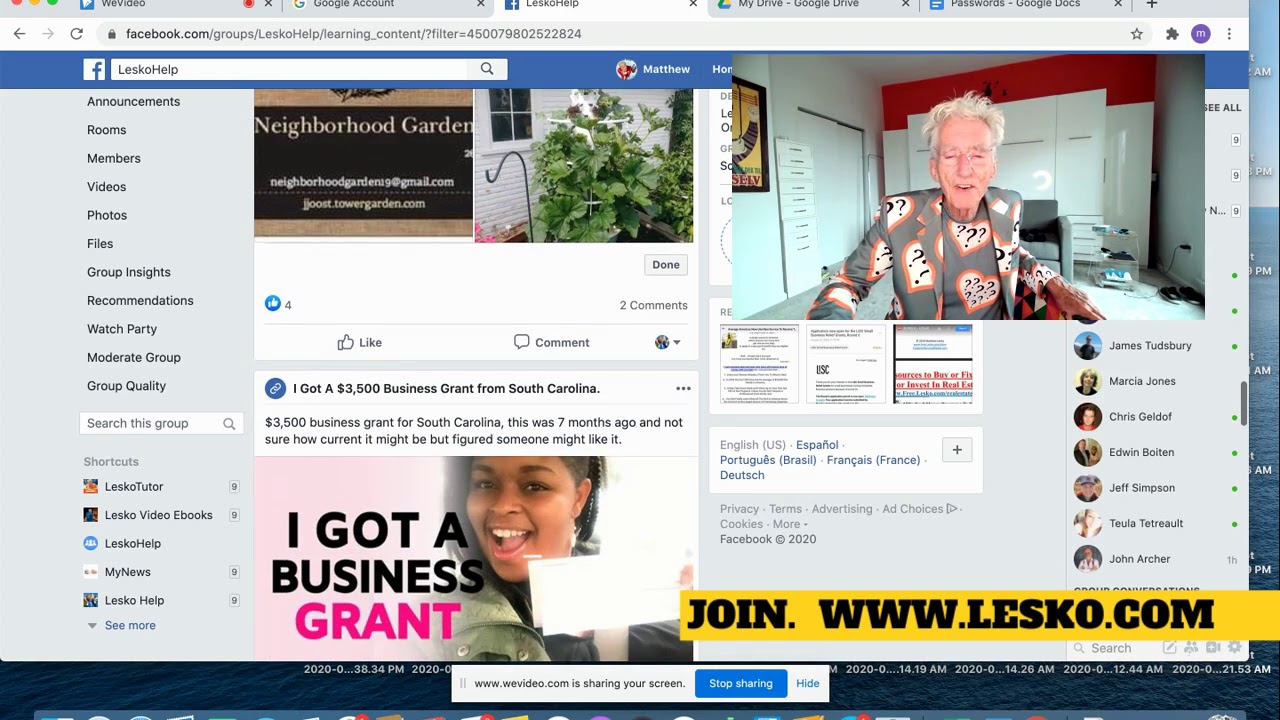Open Files in group sidebar

100,244
